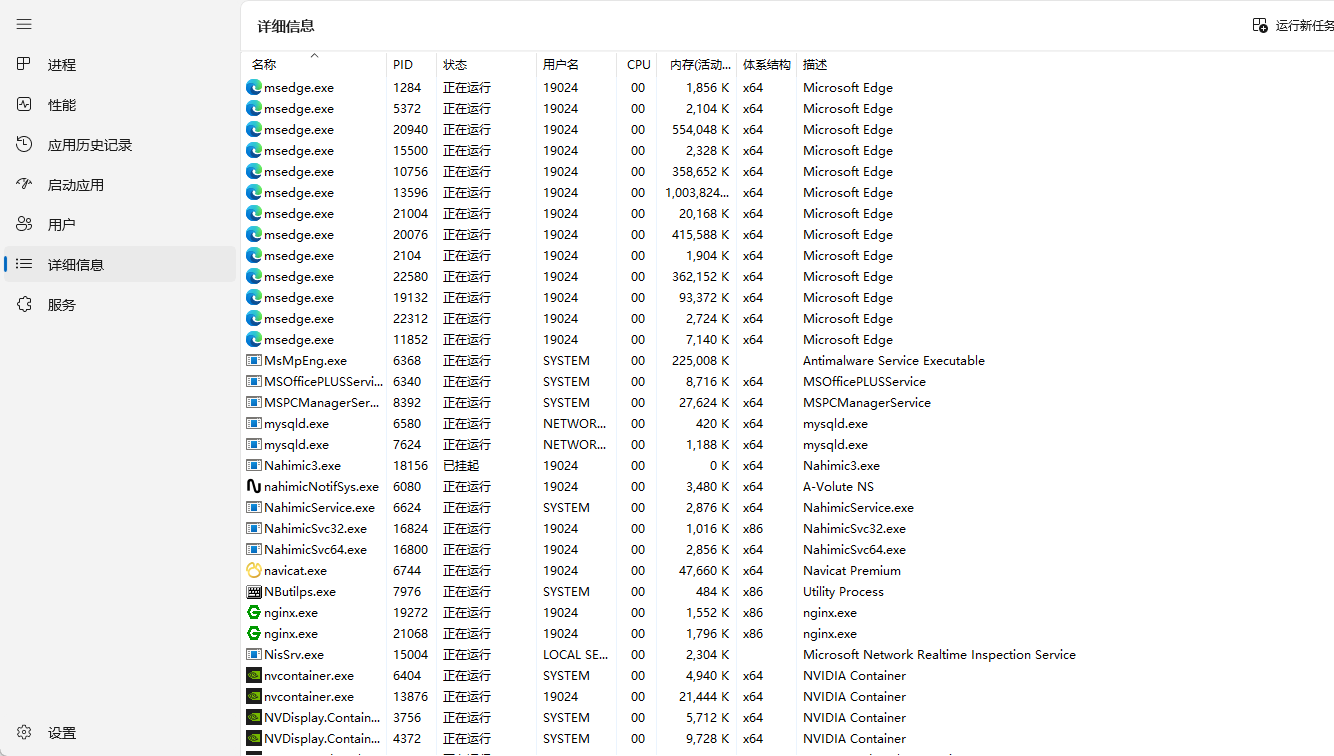Click the 用户 sidebar icon

coord(25,224)
